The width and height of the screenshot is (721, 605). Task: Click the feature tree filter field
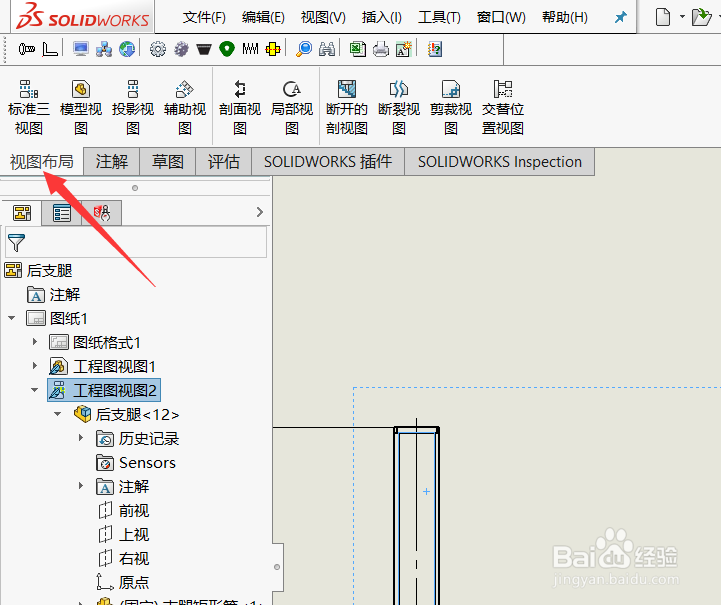point(136,242)
